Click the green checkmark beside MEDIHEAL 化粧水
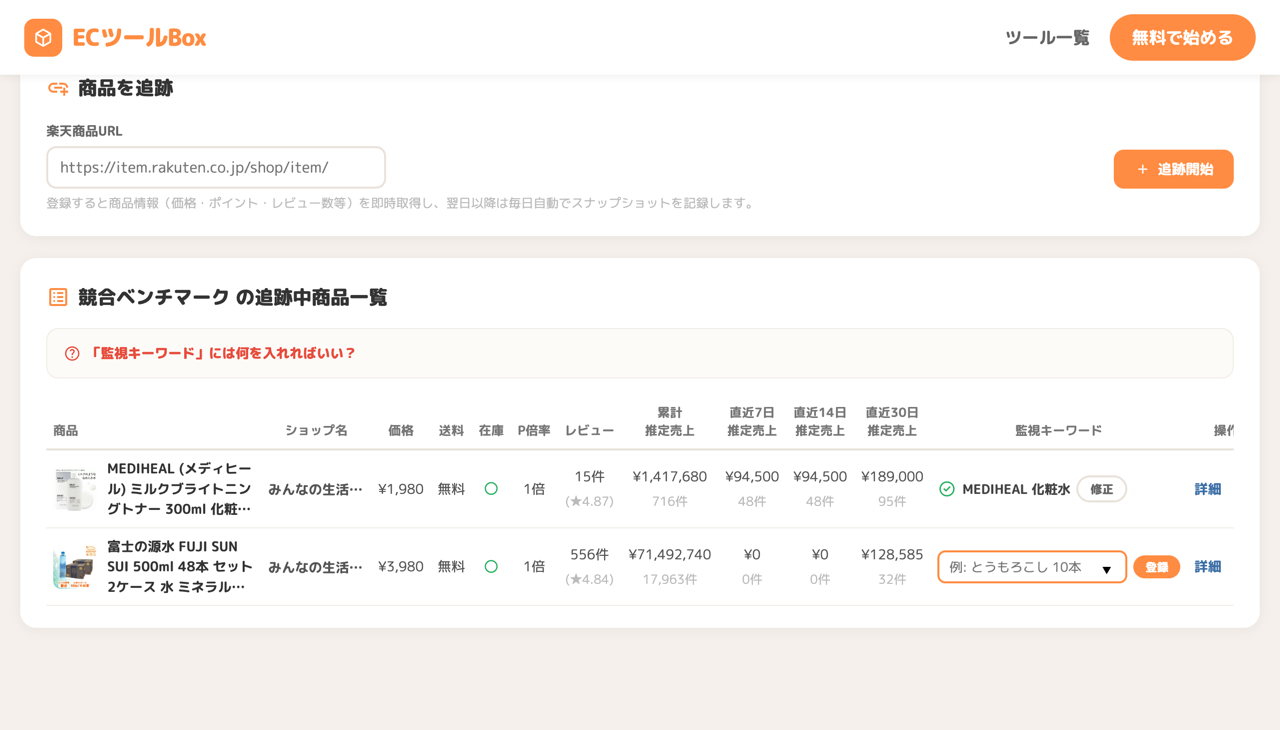This screenshot has width=1280, height=730. pos(947,489)
